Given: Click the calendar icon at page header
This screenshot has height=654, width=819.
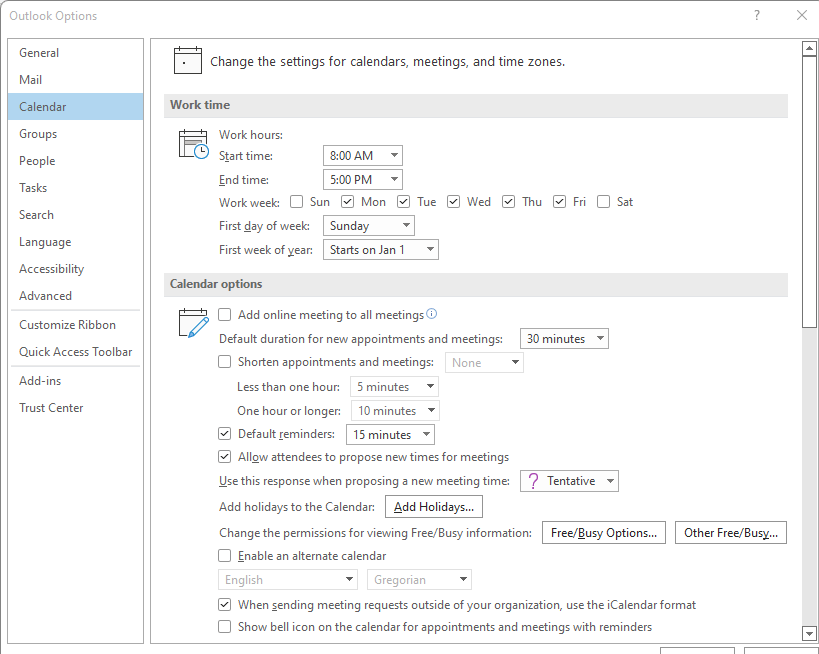Looking at the screenshot, I should coord(188,61).
